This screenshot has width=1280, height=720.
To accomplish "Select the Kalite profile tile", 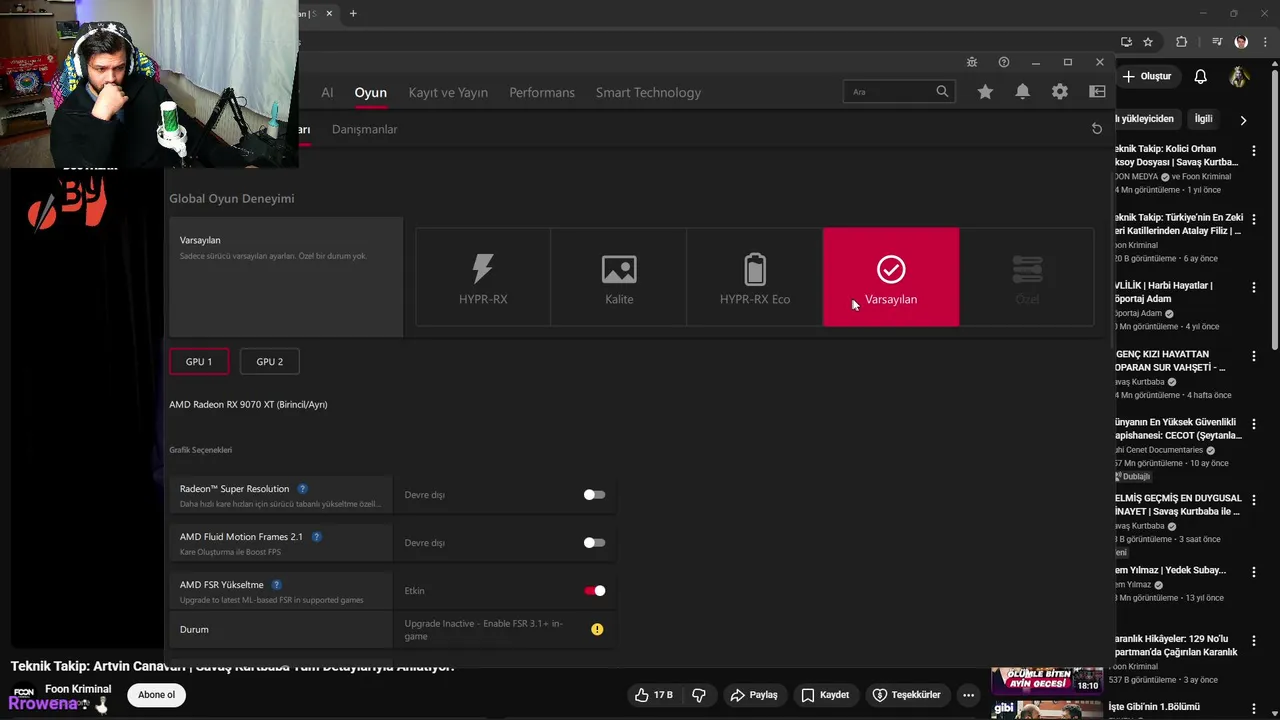I will 619,277.
